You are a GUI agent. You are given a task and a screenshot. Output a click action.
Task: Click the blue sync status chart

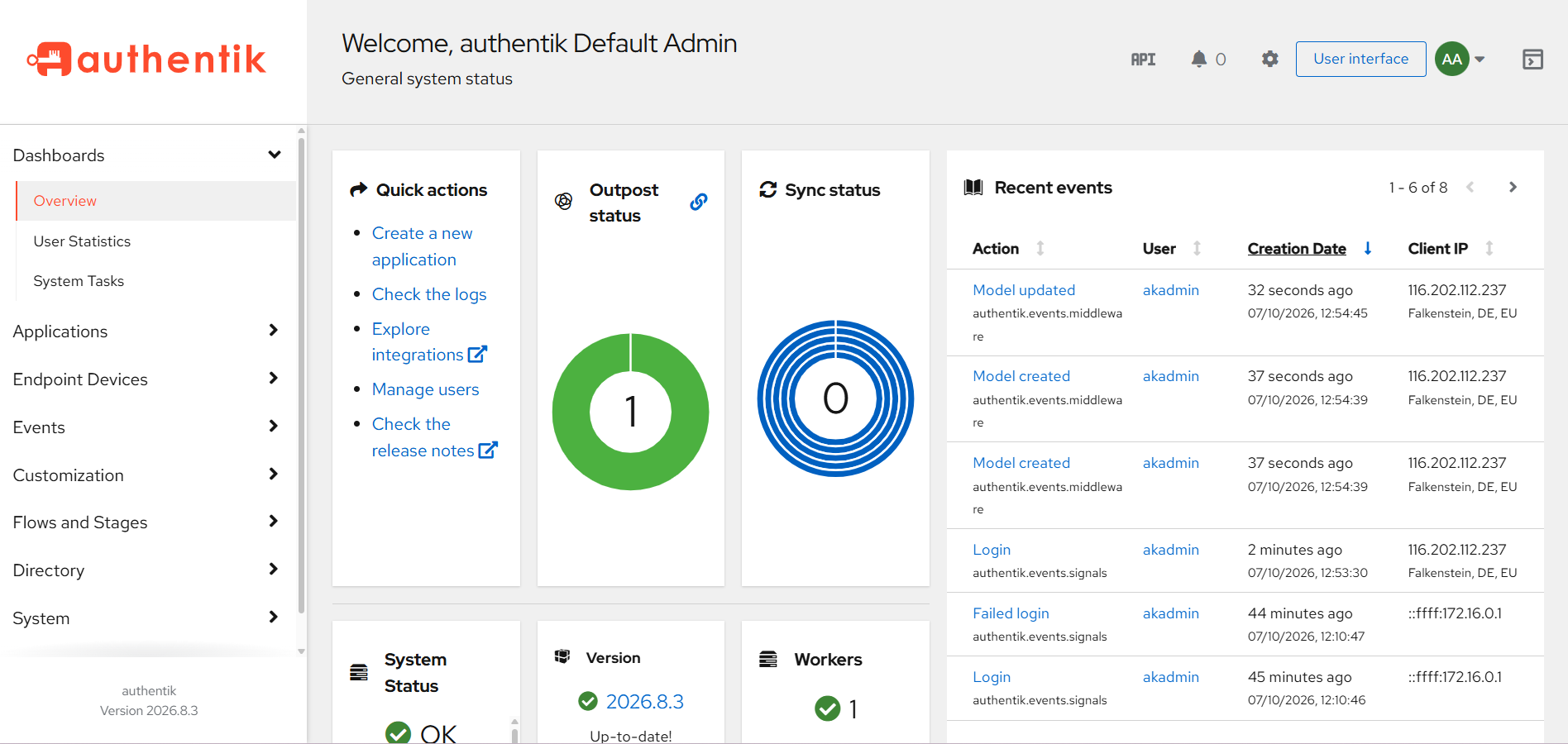pos(835,398)
